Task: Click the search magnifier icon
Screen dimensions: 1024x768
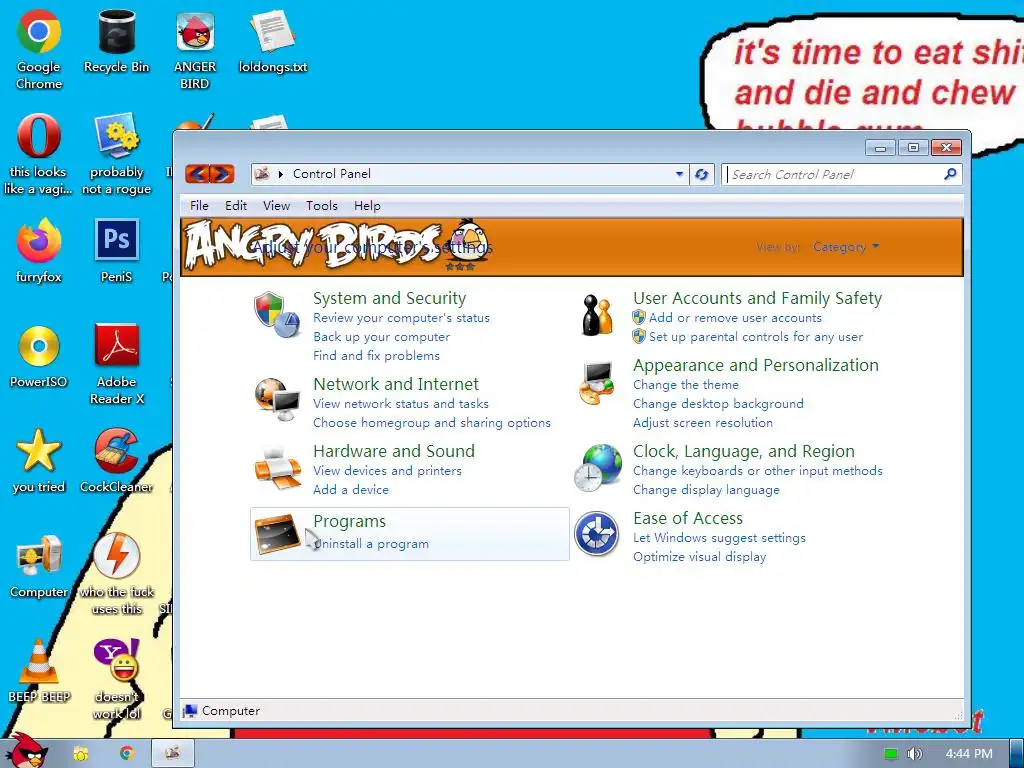Action: (x=950, y=174)
